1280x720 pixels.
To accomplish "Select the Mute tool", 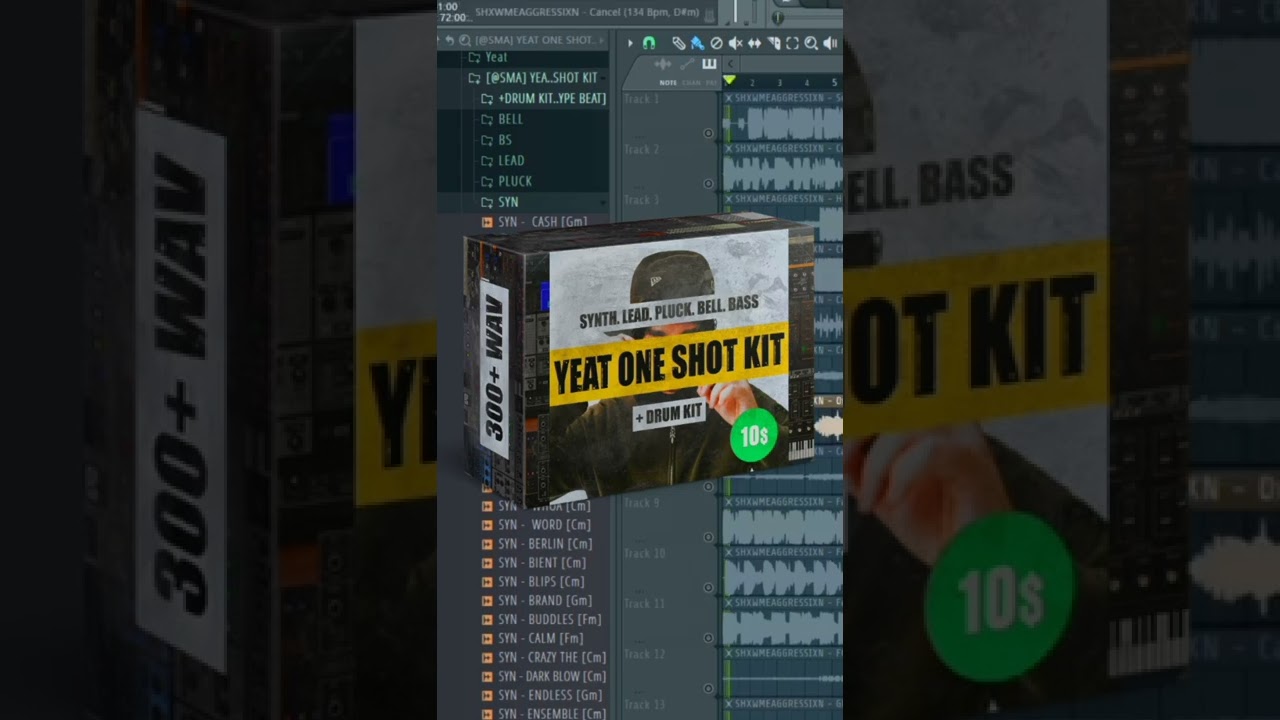I will [735, 43].
